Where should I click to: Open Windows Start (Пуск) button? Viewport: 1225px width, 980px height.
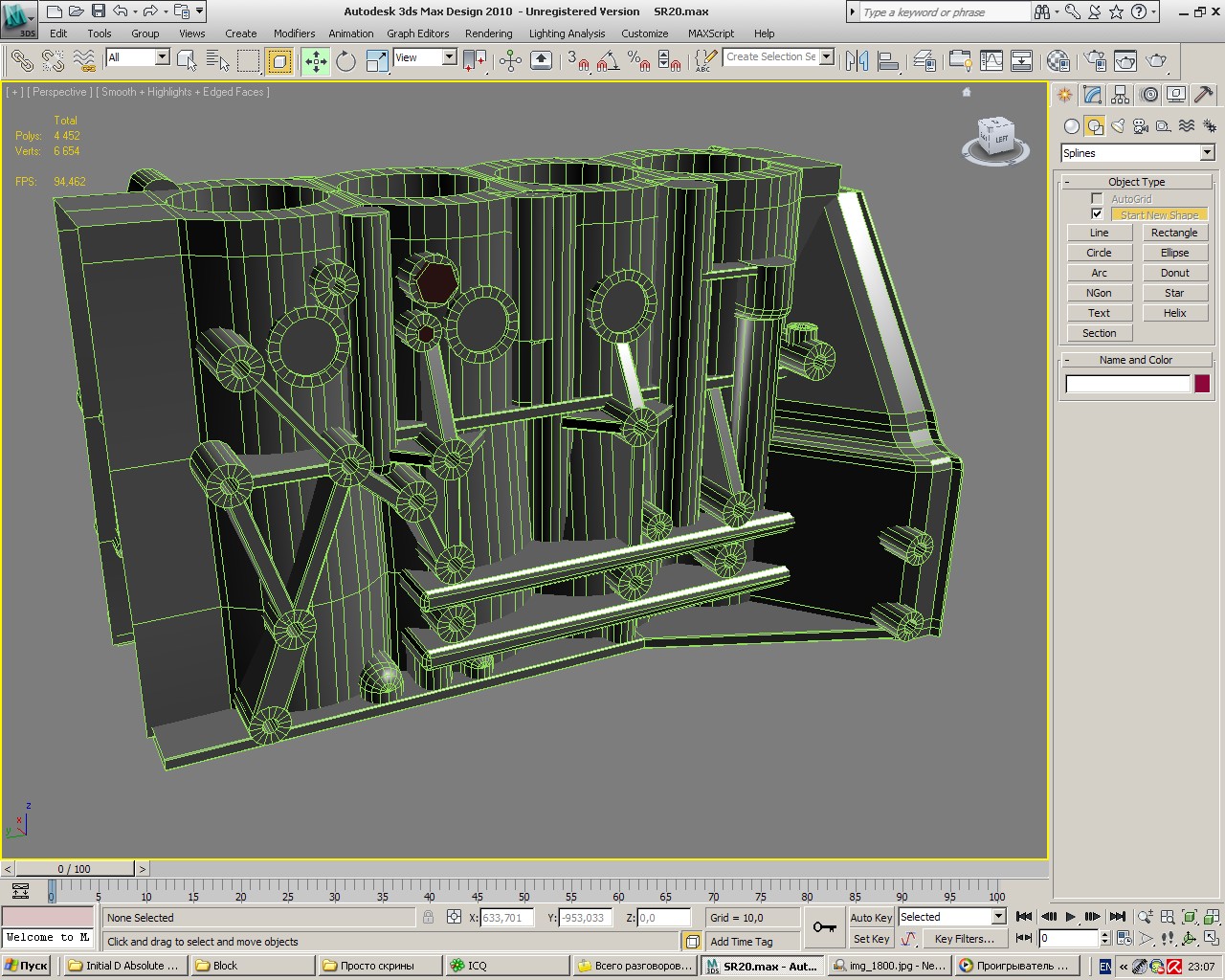27,966
